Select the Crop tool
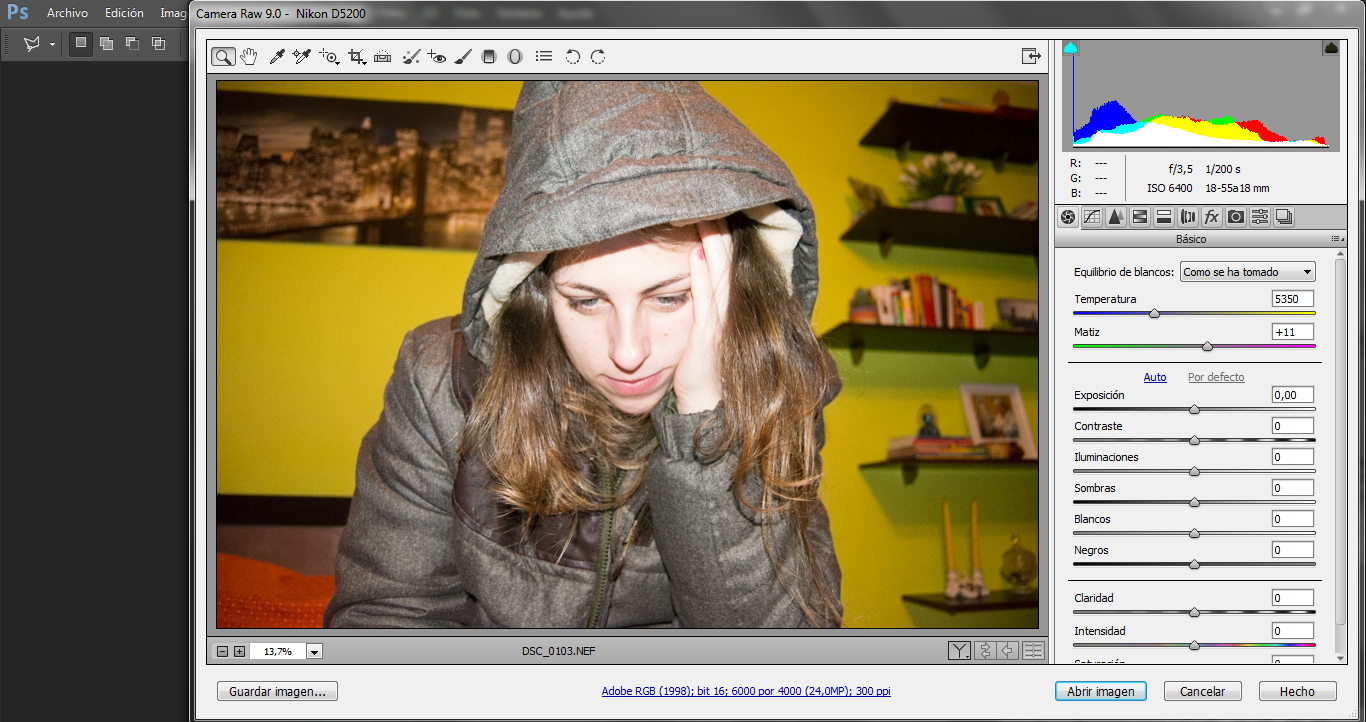This screenshot has width=1366, height=722. [x=356, y=57]
